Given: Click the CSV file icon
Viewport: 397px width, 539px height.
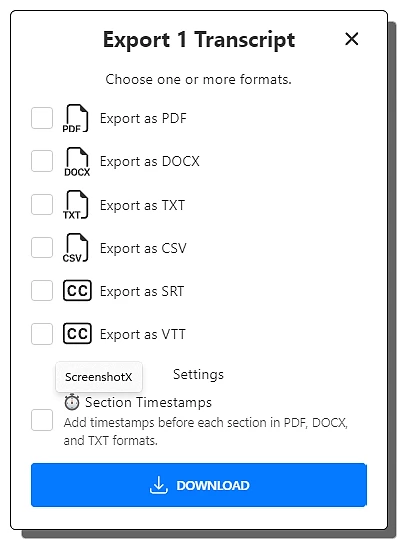Looking at the screenshot, I should point(76,248).
